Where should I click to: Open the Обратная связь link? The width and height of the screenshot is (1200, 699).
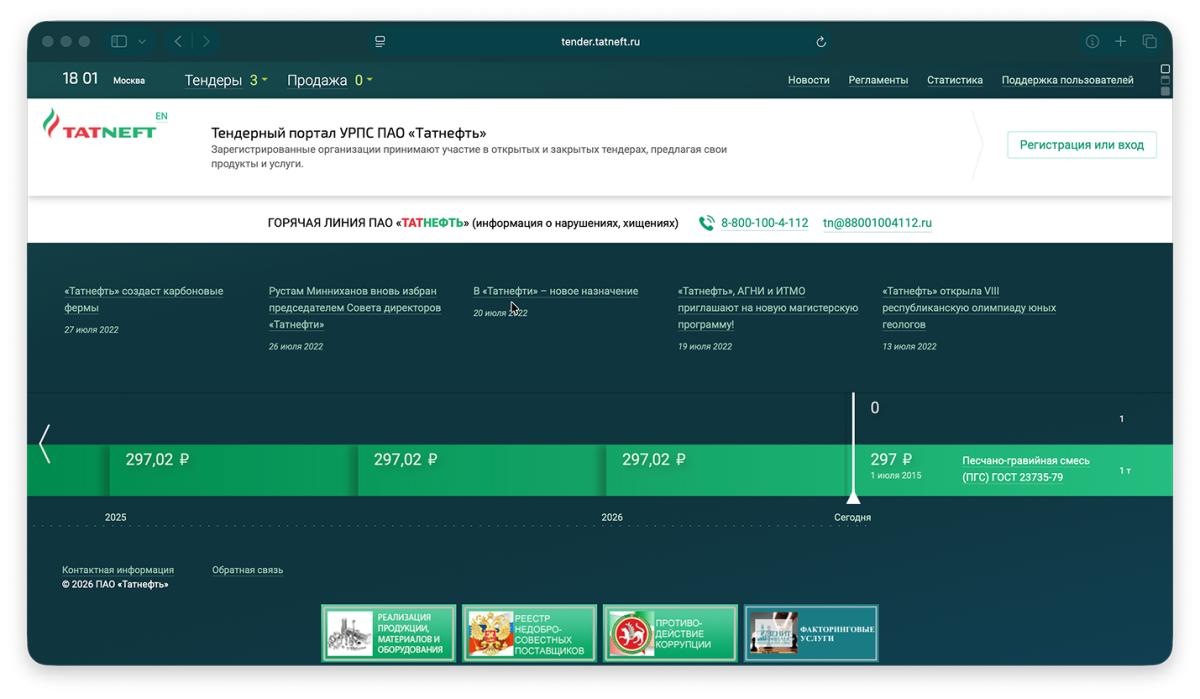pyautogui.click(x=247, y=570)
